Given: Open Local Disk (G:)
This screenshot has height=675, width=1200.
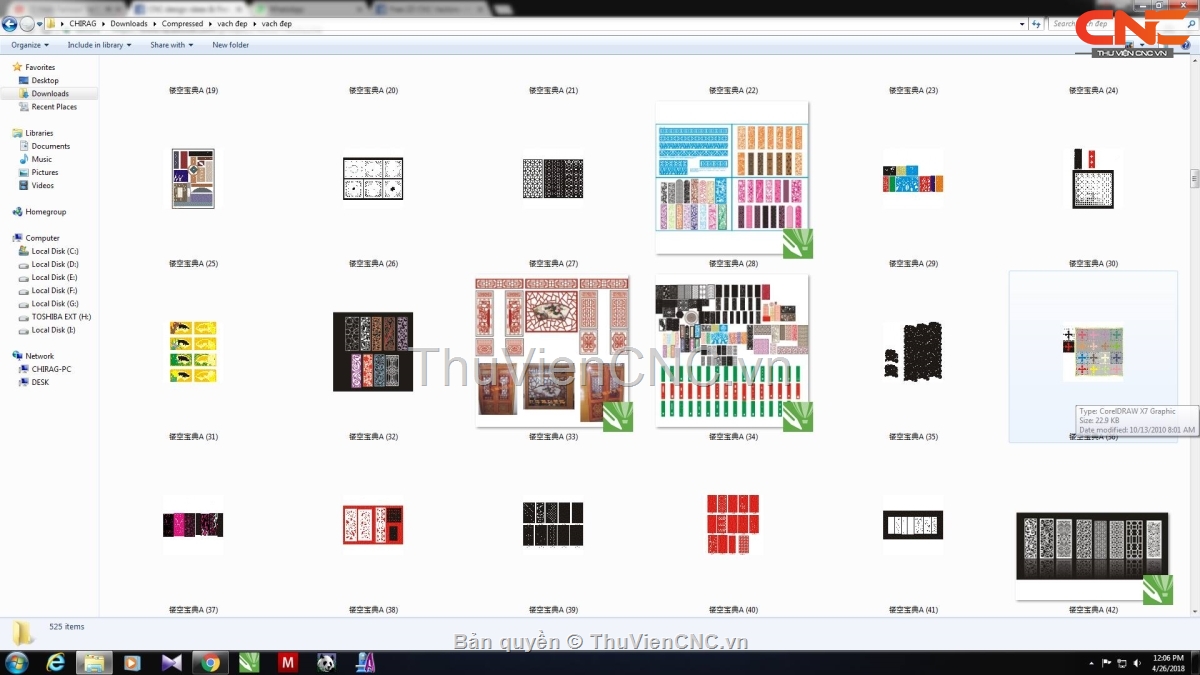Looking at the screenshot, I should coord(48,303).
